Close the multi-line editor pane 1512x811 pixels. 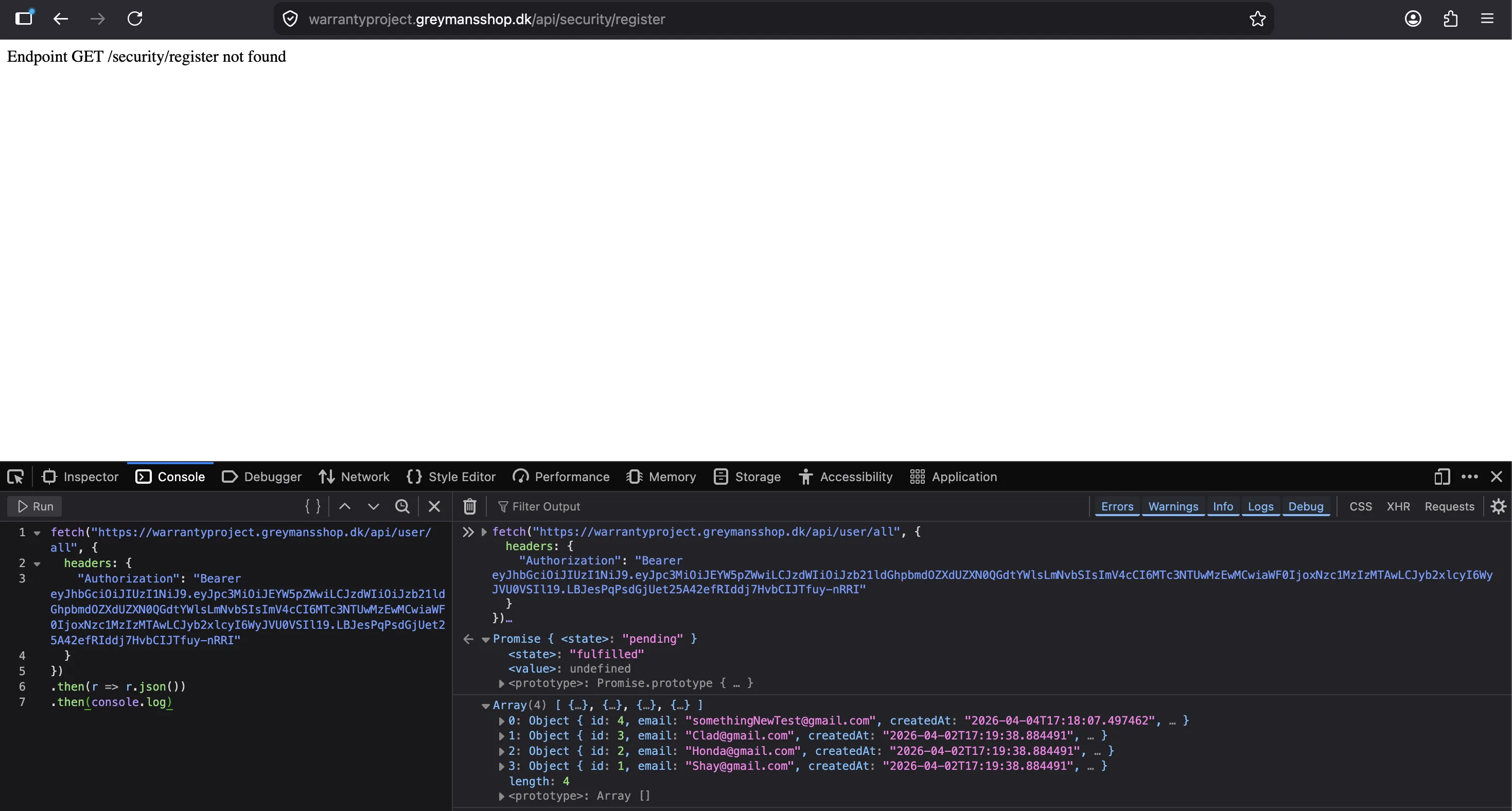(434, 506)
